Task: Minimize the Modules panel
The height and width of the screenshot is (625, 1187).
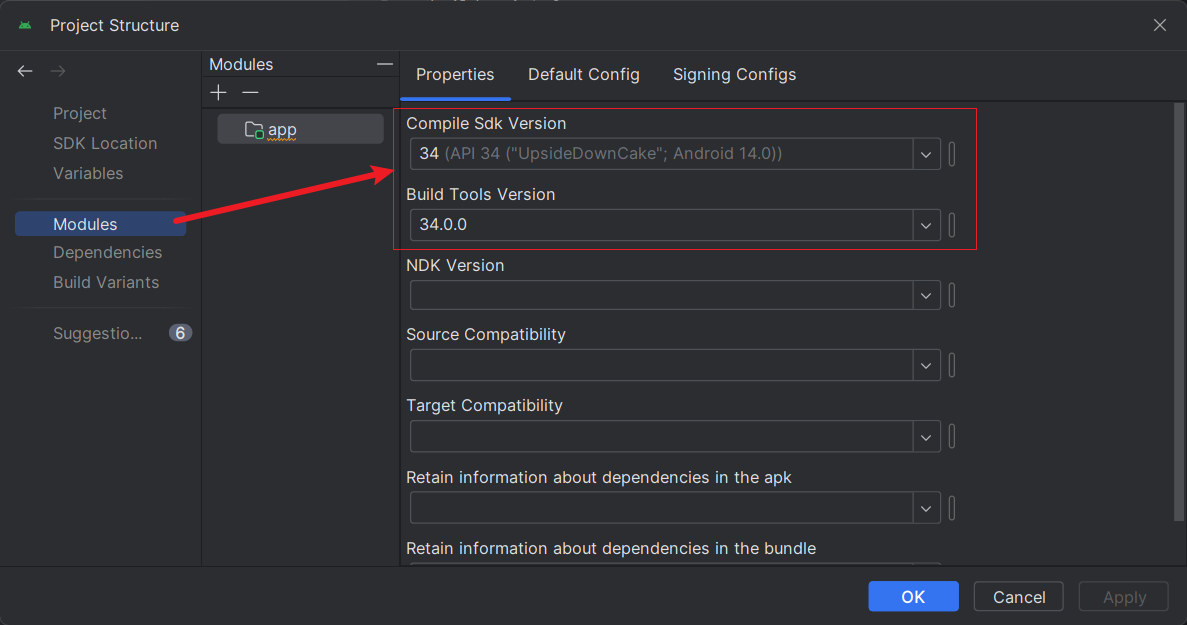Action: pos(385,64)
